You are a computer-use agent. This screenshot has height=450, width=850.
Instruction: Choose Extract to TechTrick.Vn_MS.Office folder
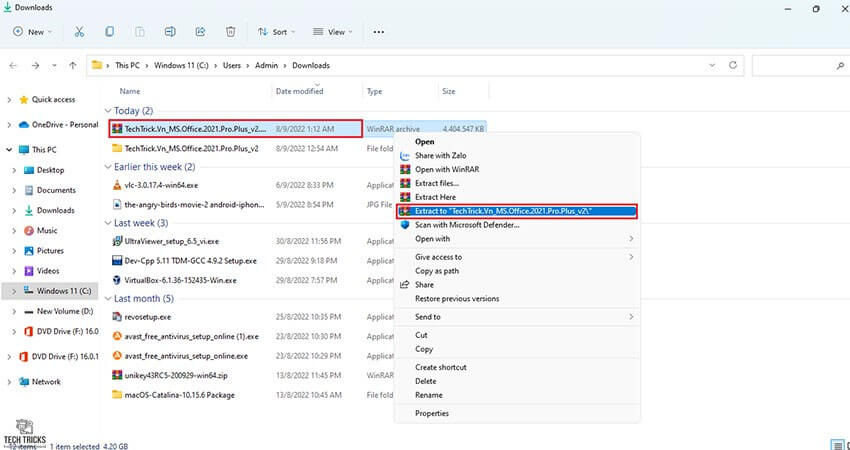click(517, 211)
